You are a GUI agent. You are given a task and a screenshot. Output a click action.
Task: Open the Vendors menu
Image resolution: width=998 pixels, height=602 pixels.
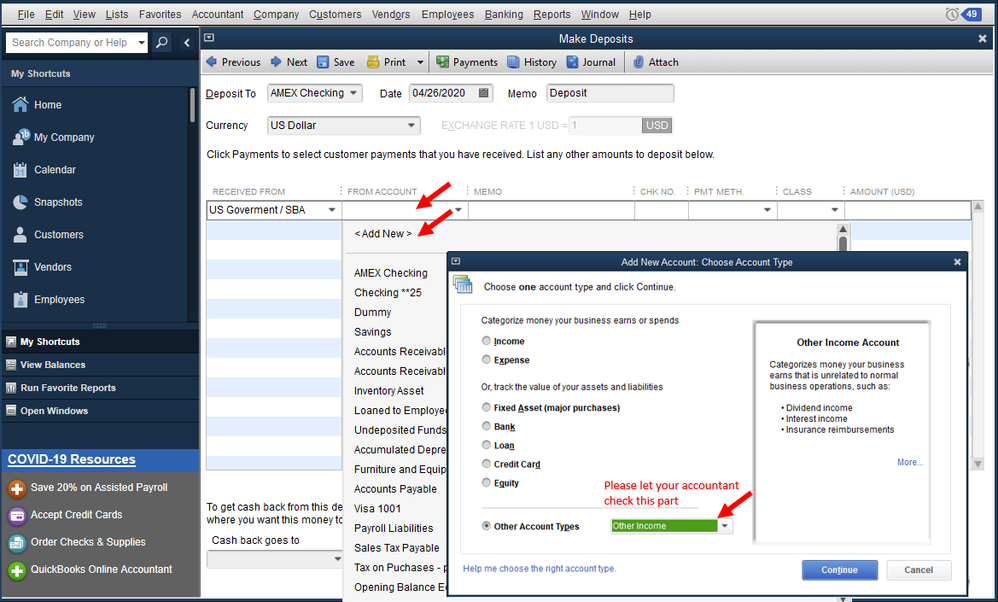tap(391, 14)
